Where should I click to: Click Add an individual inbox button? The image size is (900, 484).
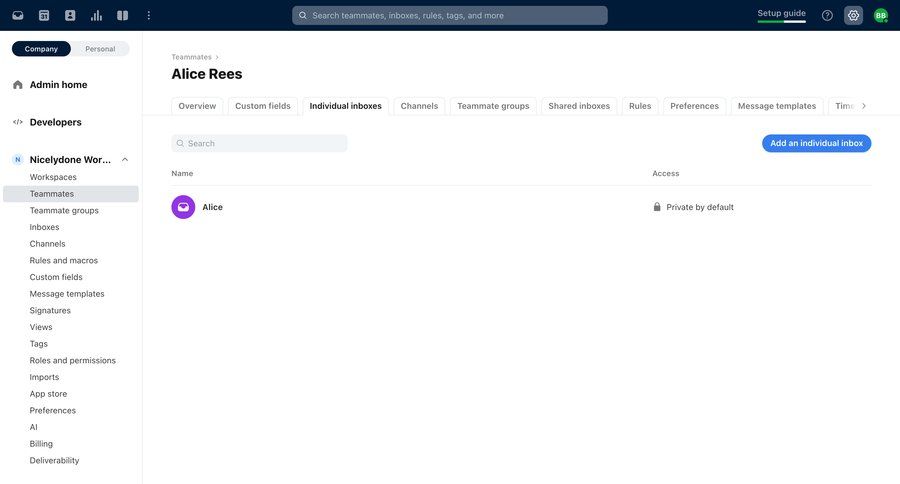(x=816, y=143)
